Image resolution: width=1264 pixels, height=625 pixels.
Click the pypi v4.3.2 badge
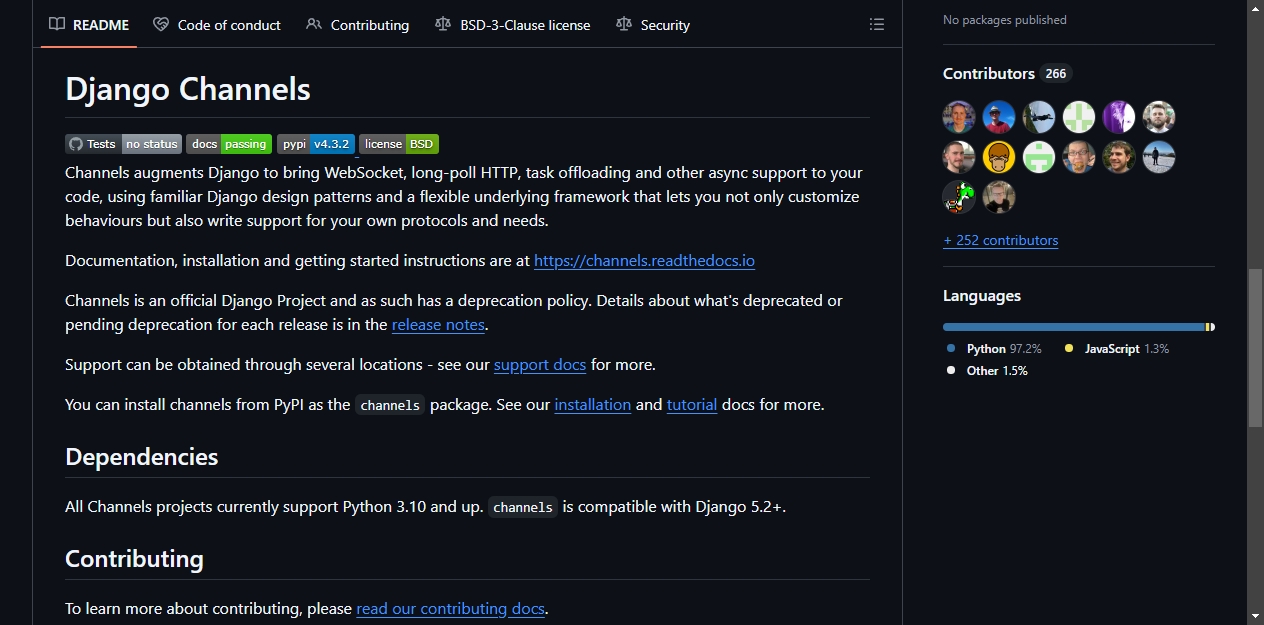(x=316, y=144)
